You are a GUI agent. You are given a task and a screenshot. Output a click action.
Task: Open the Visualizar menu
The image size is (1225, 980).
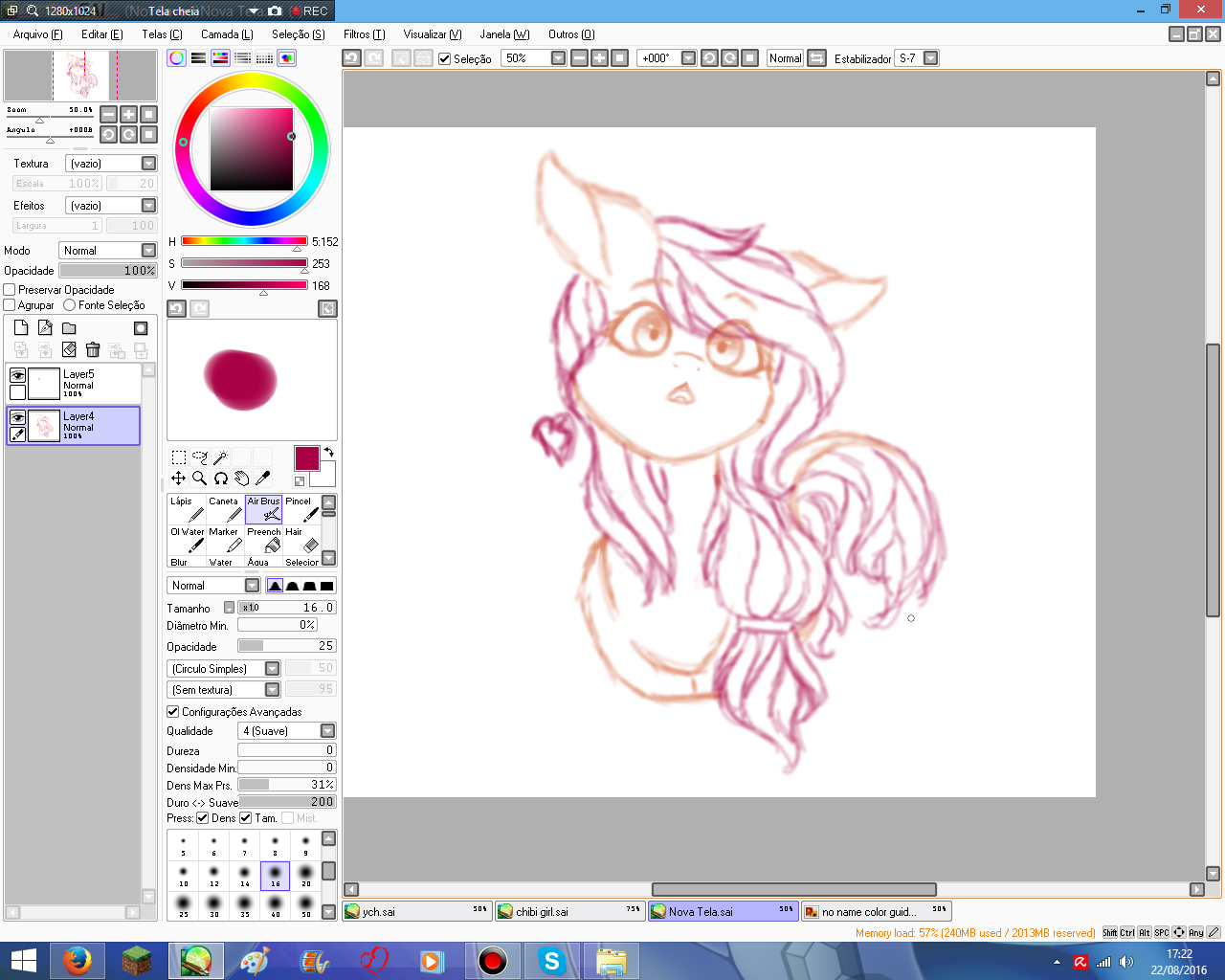point(433,34)
